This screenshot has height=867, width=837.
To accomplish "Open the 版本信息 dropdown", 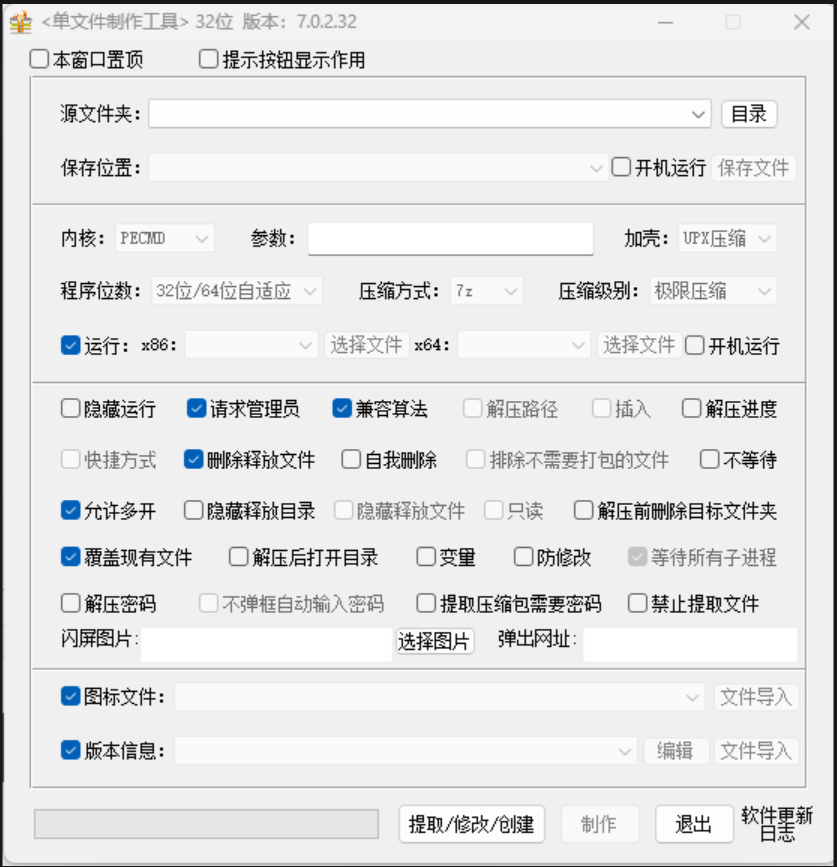I will pos(406,751).
